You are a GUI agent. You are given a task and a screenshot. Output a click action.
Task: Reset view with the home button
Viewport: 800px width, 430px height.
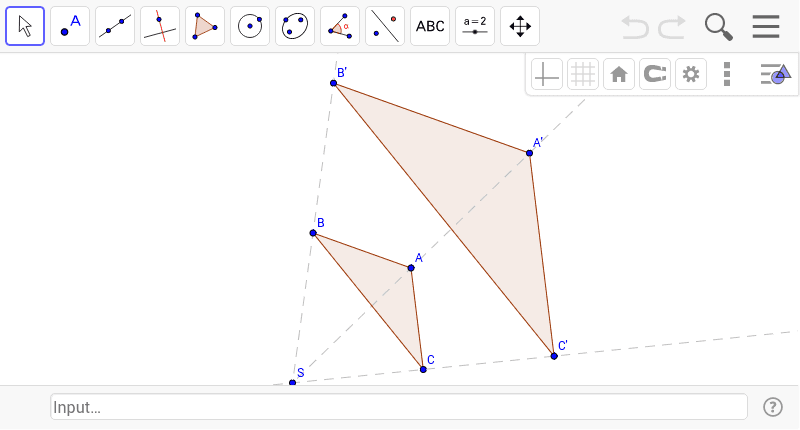[619, 74]
